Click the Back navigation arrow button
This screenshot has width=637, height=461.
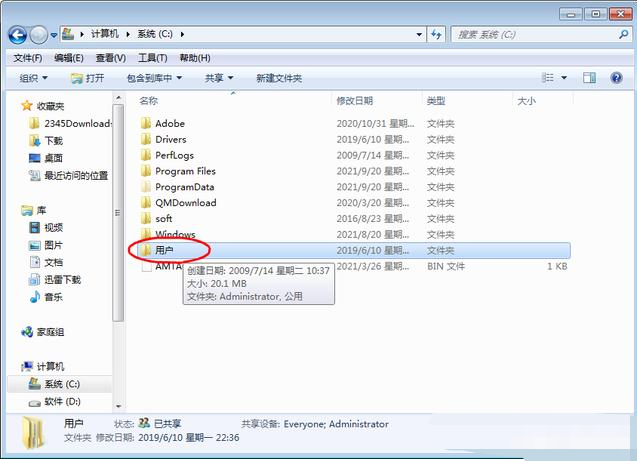18,35
